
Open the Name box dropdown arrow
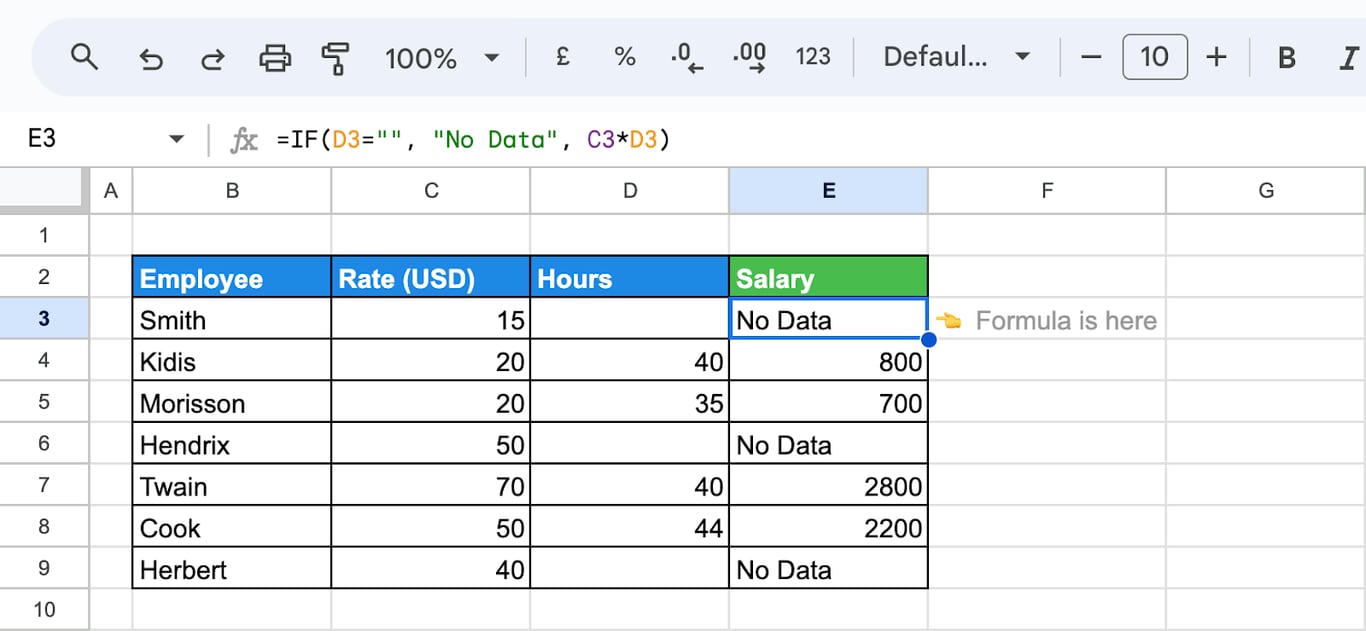177,139
